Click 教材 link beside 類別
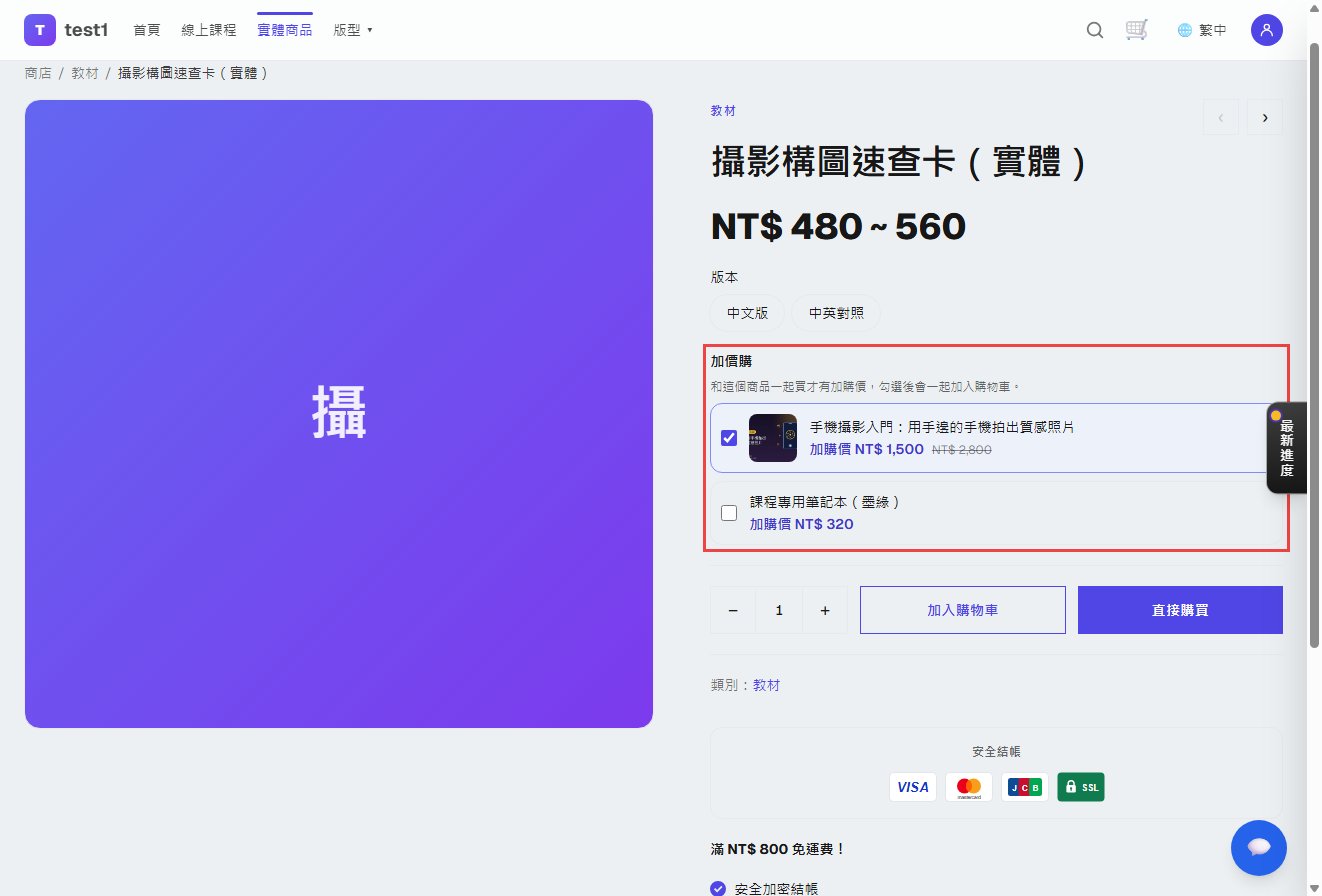The width and height of the screenshot is (1322, 896). pyautogui.click(x=767, y=685)
